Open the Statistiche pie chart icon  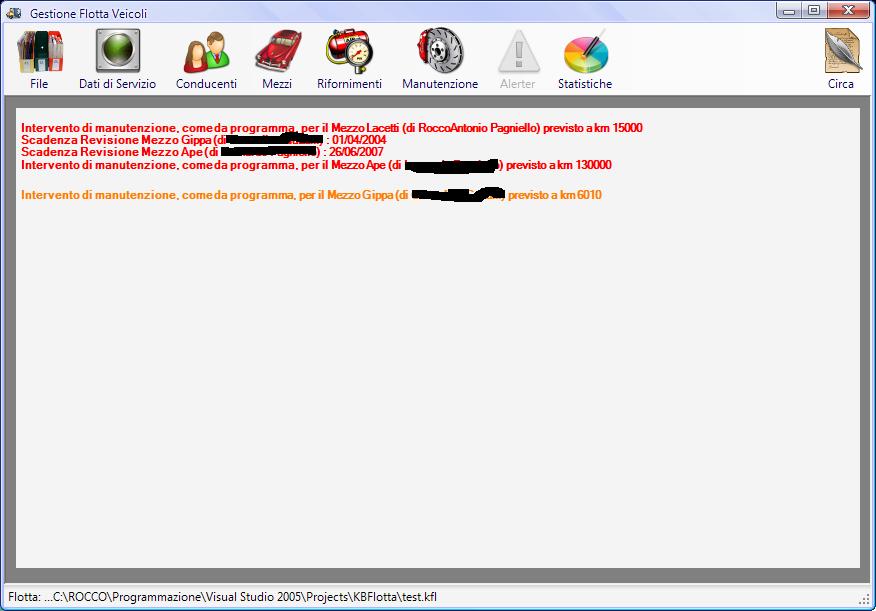coord(585,51)
